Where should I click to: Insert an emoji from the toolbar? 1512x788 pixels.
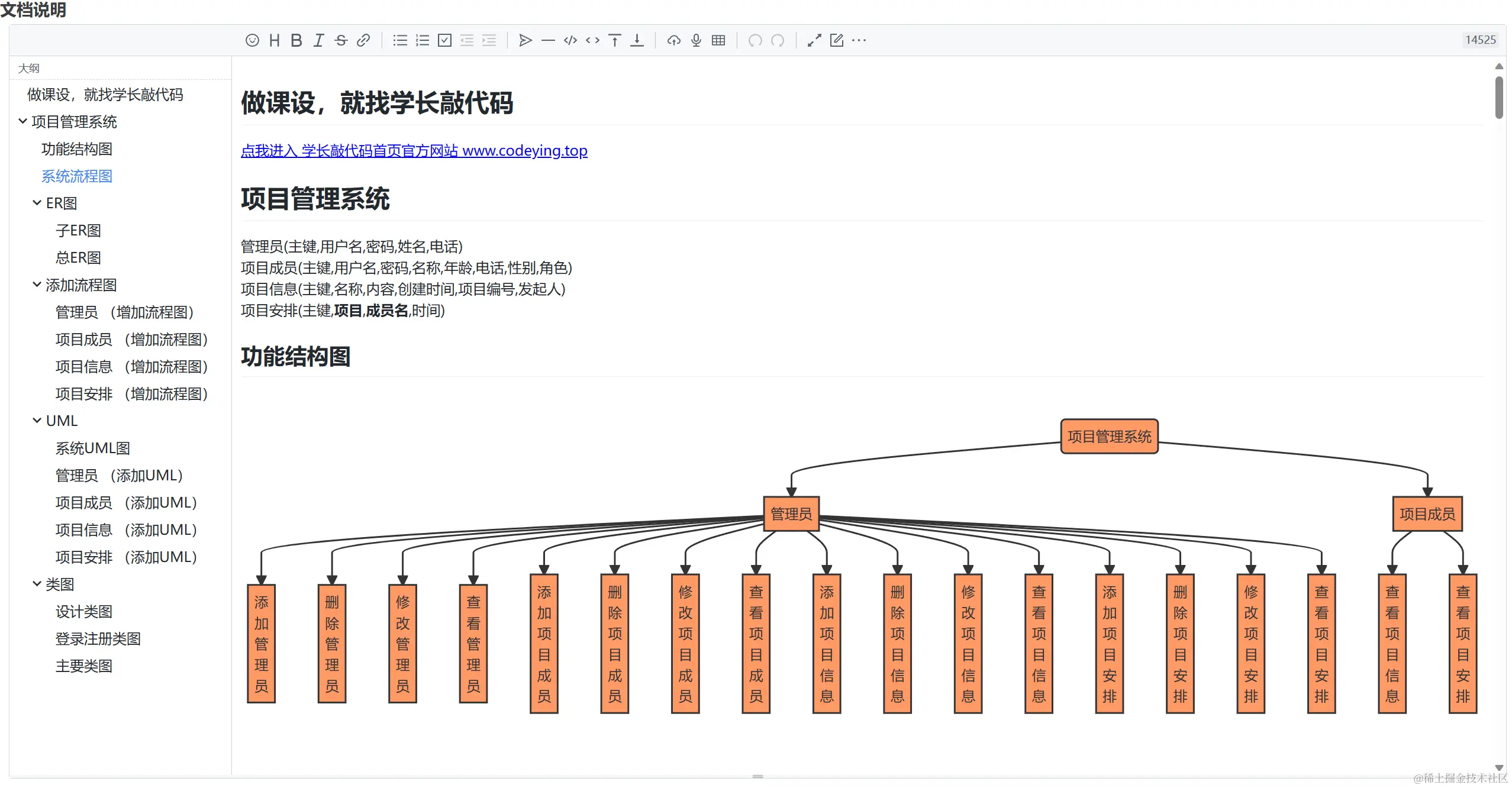253,40
